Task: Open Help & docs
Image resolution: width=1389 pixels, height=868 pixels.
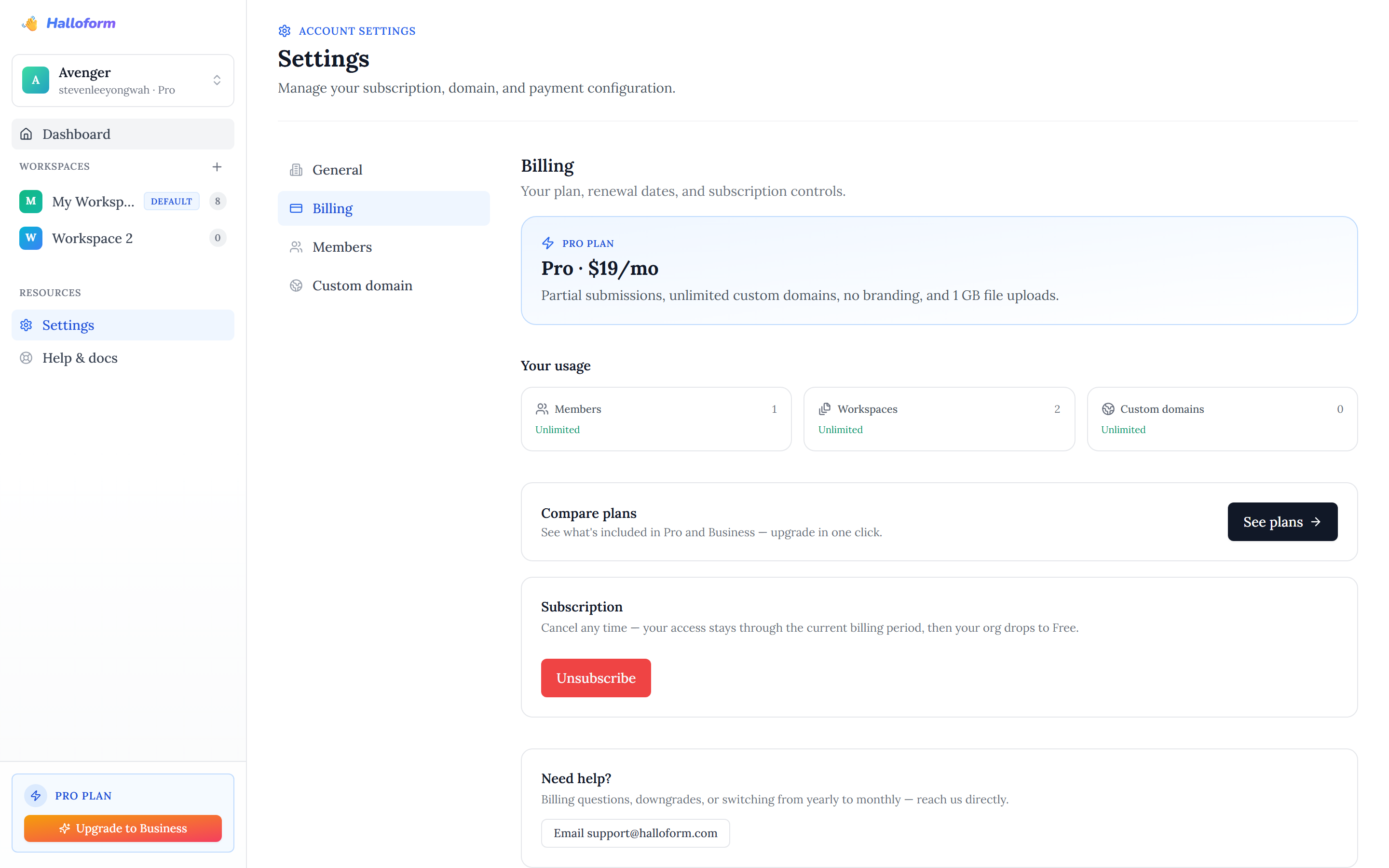Action: pos(123,358)
